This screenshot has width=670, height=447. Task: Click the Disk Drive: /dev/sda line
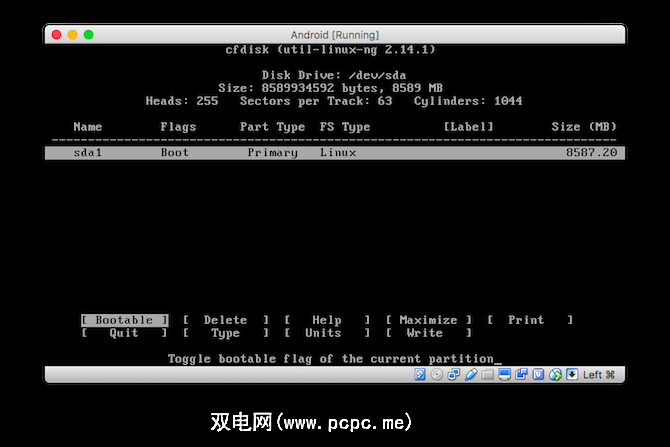pos(334,75)
